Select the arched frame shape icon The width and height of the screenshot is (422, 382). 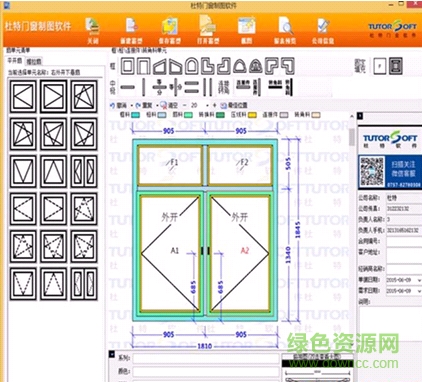pyautogui.click(x=191, y=66)
